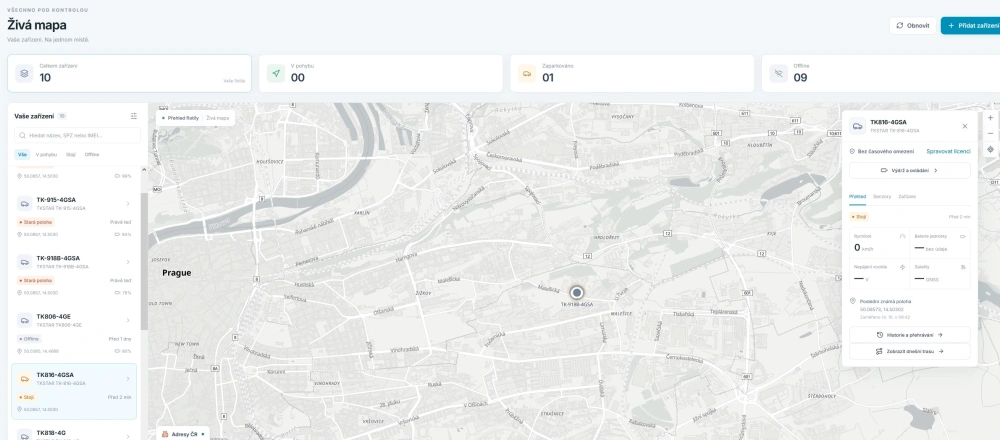Switch to the Zařízení detail tab
Image resolution: width=1000 pixels, height=440 pixels.
click(x=907, y=196)
